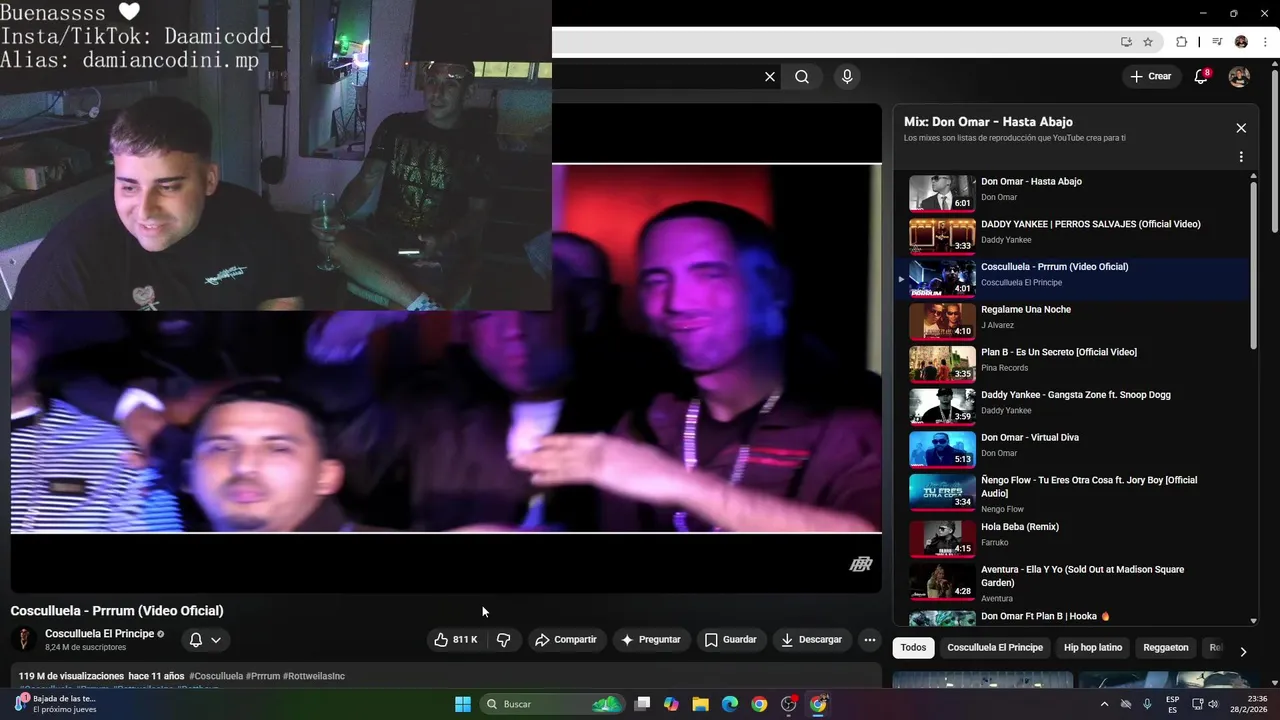Screen dimensions: 1280x720
Task: Click the Guardar button
Action: 731,640
